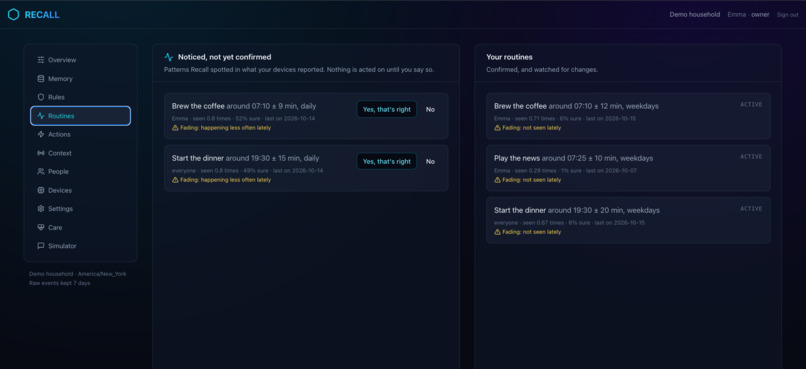The height and width of the screenshot is (369, 806).
Task: Click the Emma · owner user label
Action: 748,14
